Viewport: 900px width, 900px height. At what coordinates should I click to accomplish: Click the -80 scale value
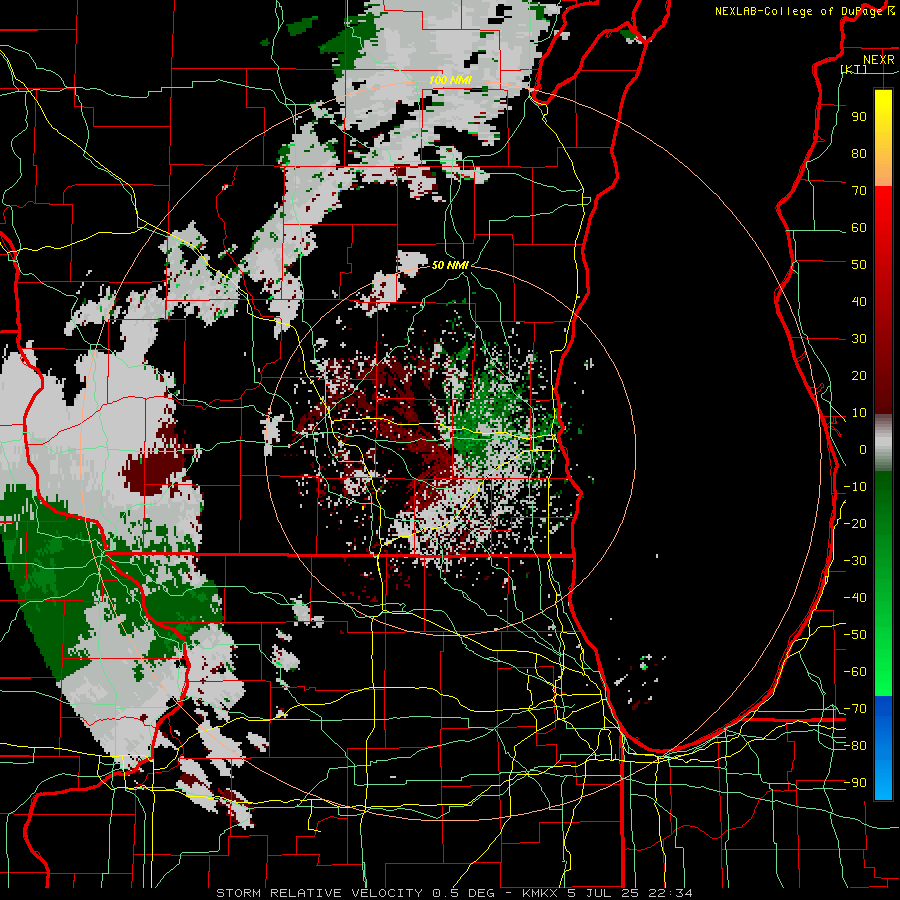(x=855, y=746)
